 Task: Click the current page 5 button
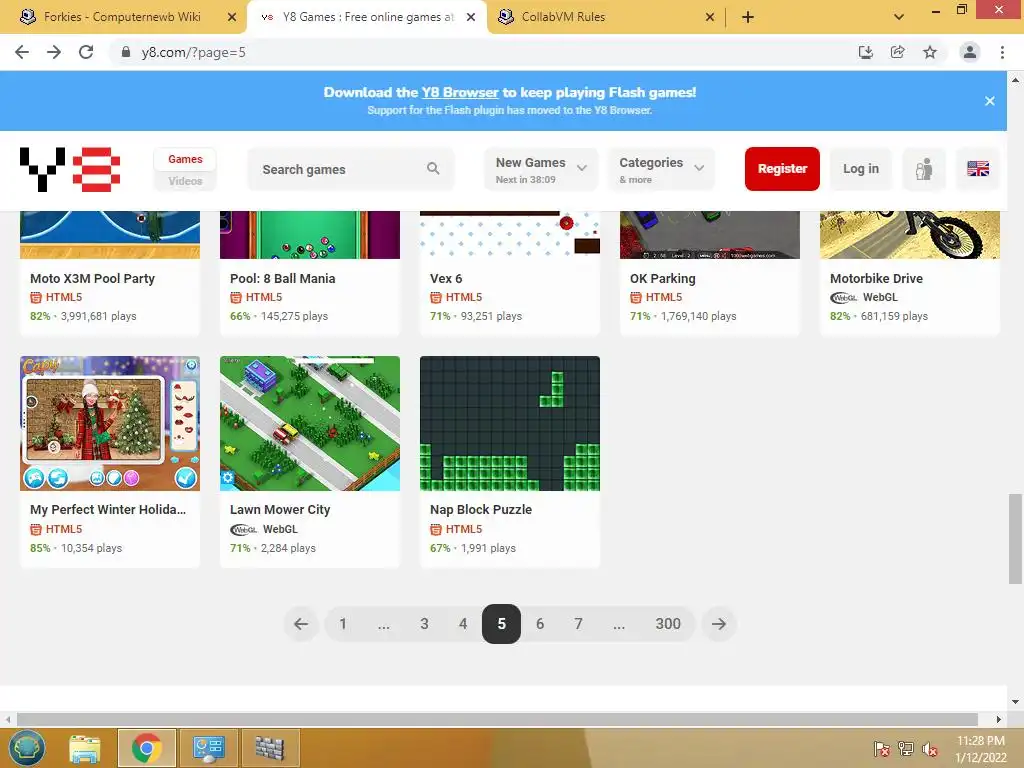[x=501, y=624]
